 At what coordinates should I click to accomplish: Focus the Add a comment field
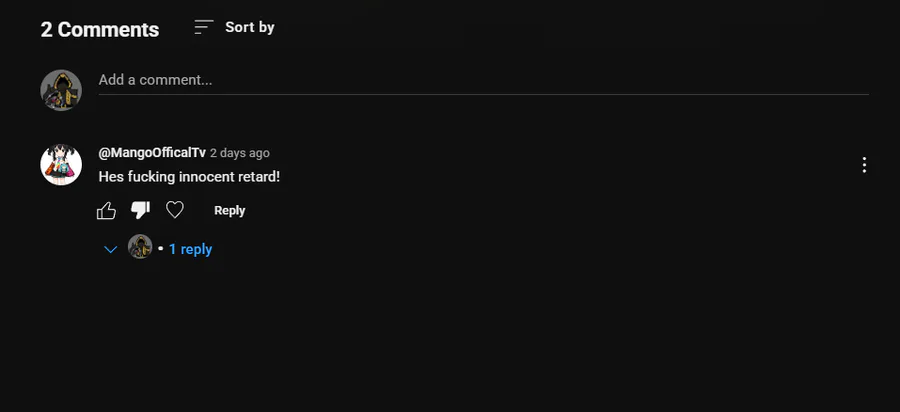click(483, 80)
